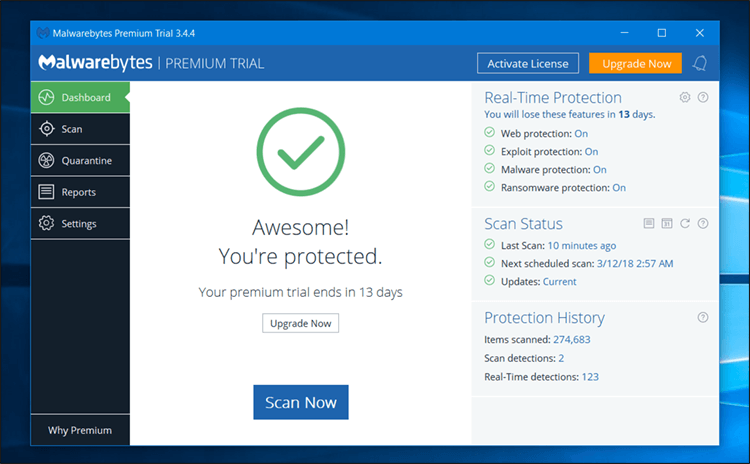Start a scan with Scan Now
750x464 pixels.
pos(301,402)
